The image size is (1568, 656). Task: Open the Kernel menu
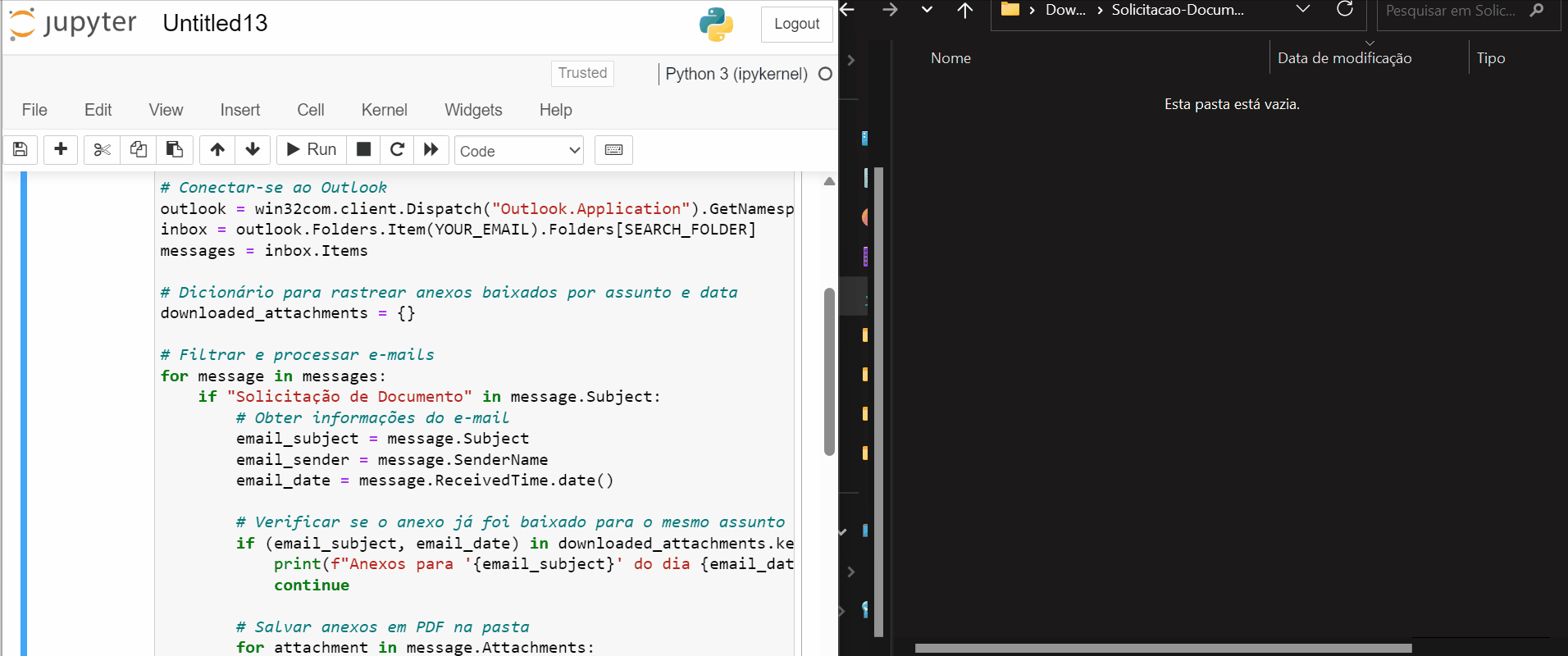tap(384, 110)
